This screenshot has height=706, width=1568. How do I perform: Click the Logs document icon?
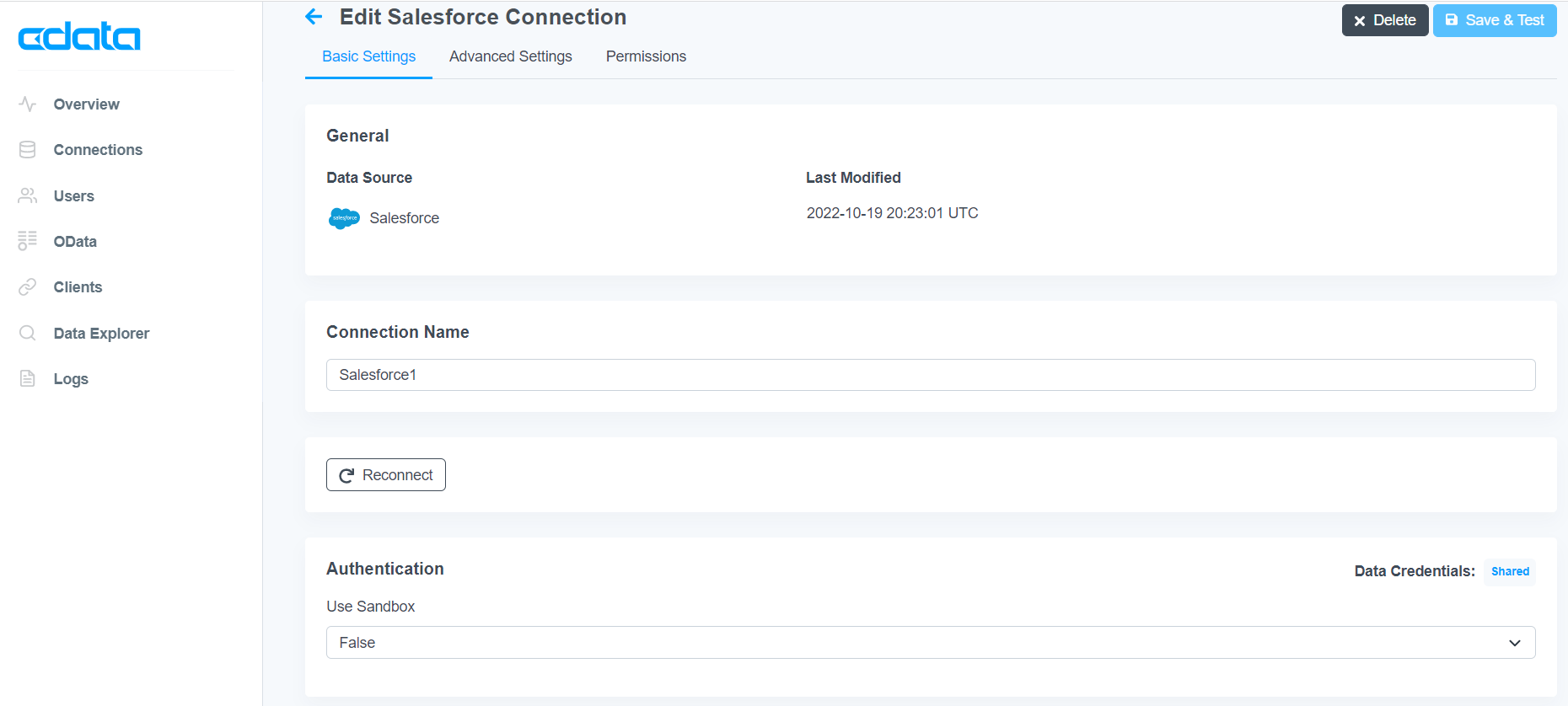[28, 378]
